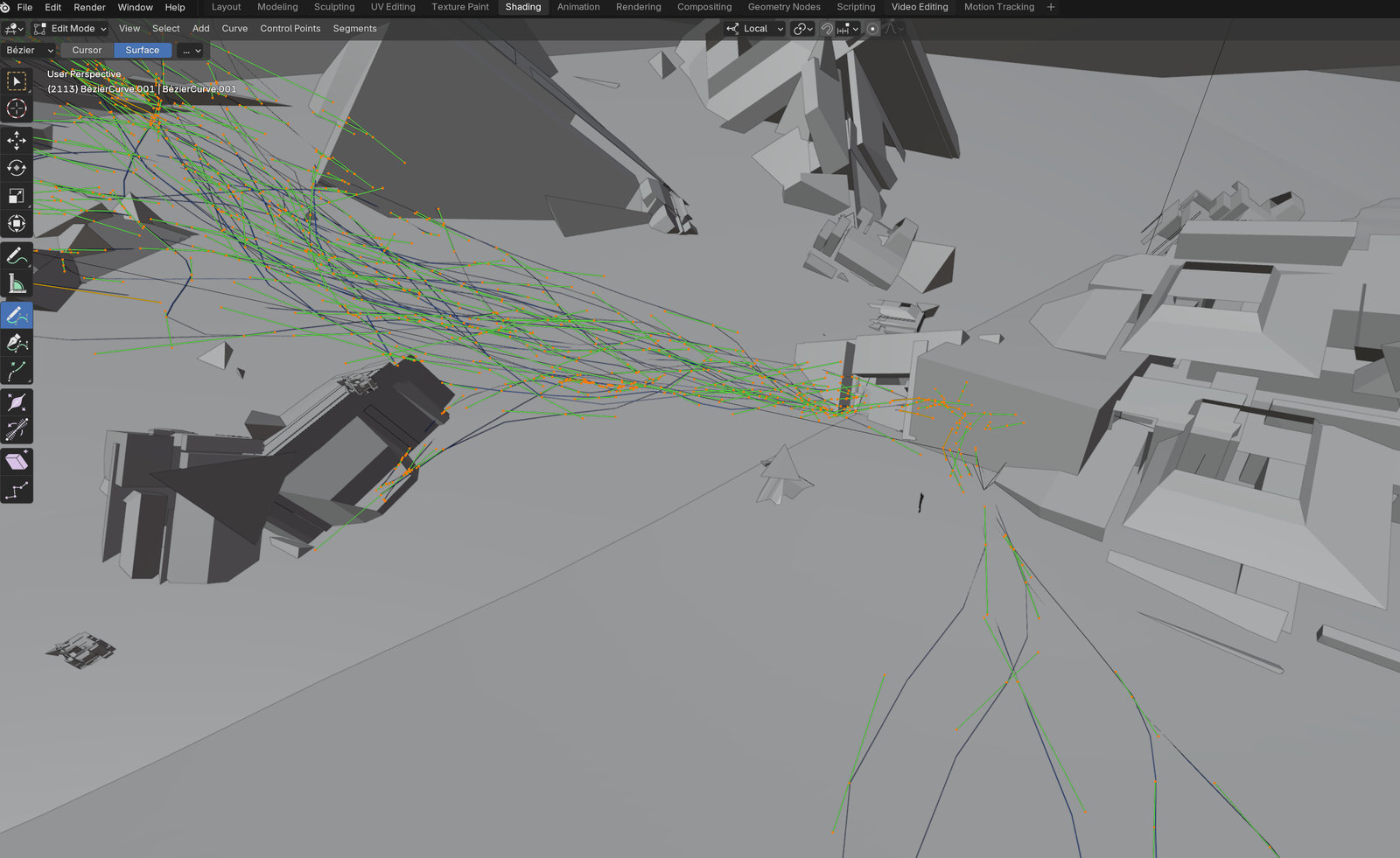The image size is (1400, 858).
Task: Open the Curve menu in header
Action: coord(234,28)
